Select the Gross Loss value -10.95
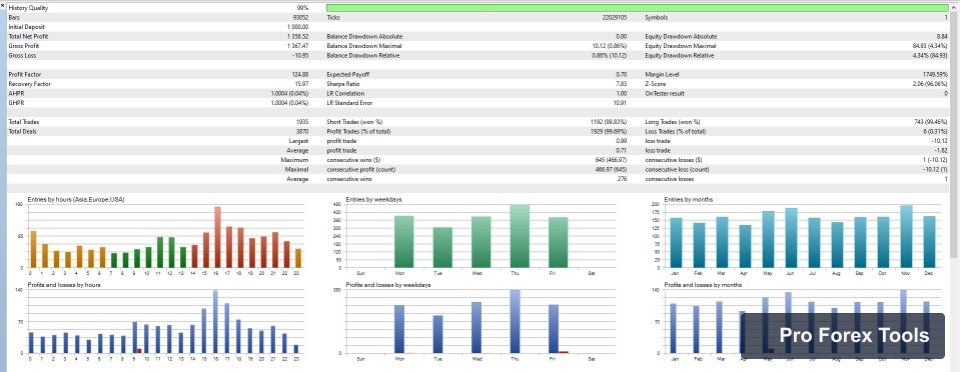960x372 pixels. [x=300, y=56]
